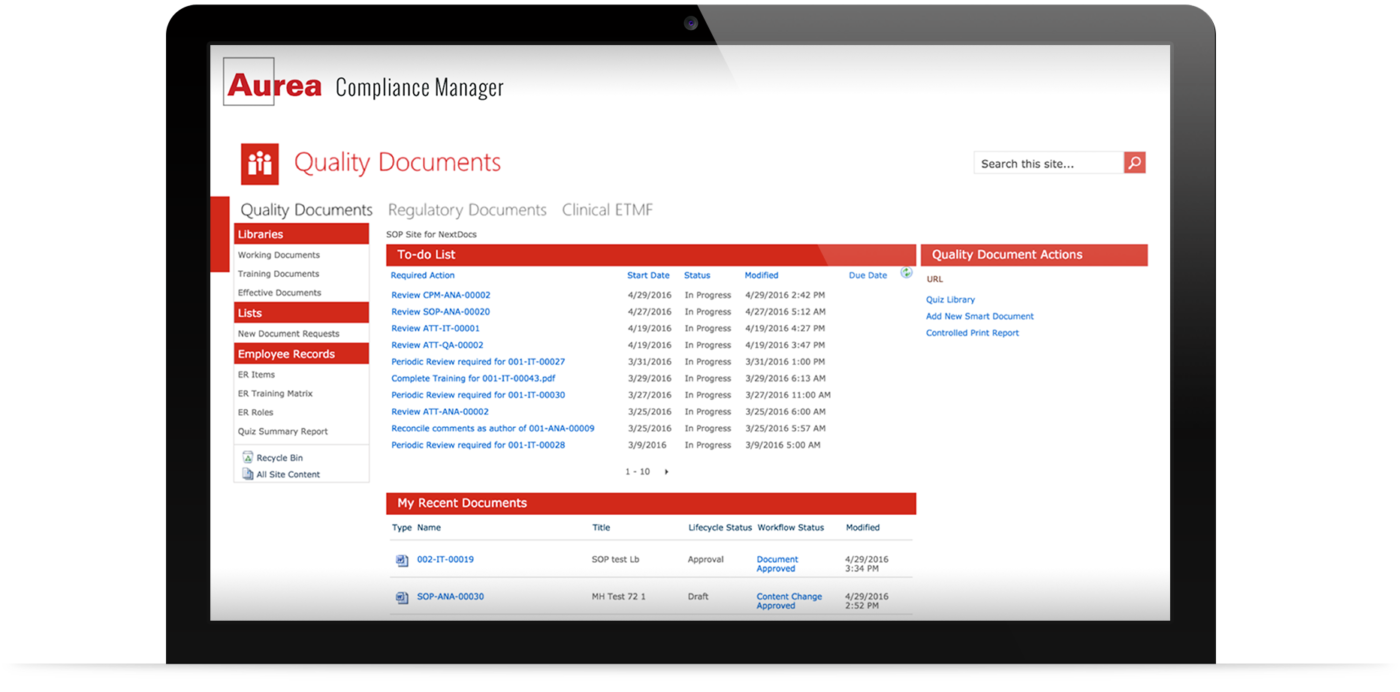The image size is (1400, 692).
Task: Click 'SOP Site for NextDocs' text
Action: (x=432, y=235)
